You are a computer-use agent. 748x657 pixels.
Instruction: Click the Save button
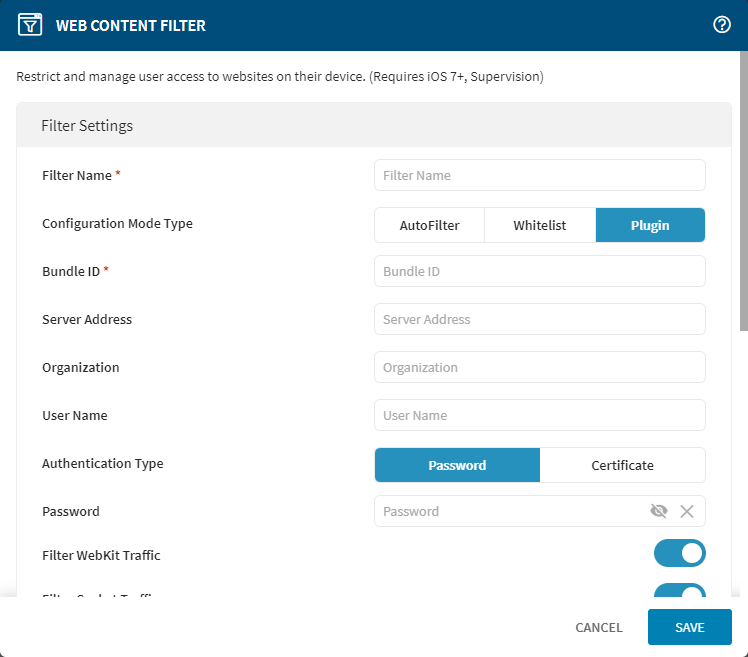[x=690, y=627]
